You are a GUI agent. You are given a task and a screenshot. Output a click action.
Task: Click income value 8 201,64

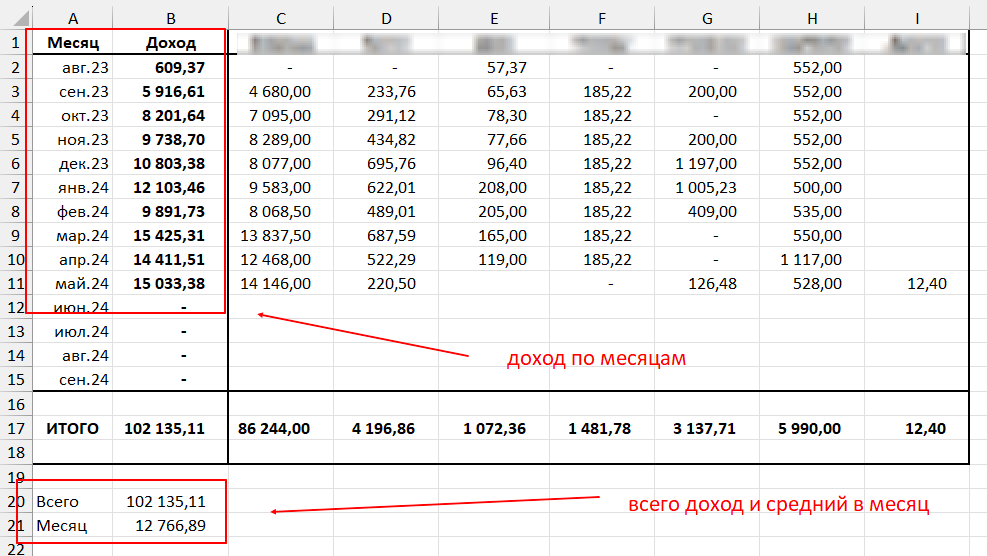coord(170,115)
